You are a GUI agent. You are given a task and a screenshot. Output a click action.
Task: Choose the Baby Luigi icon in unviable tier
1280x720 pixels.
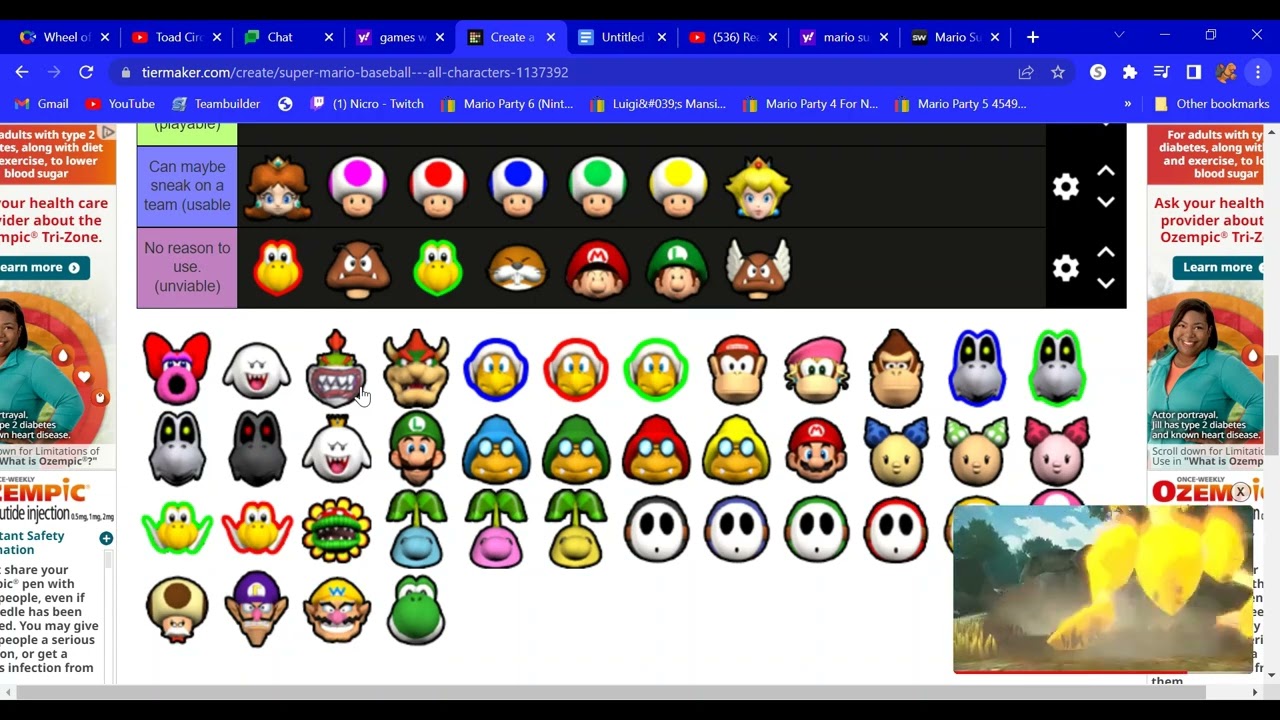coord(677,268)
